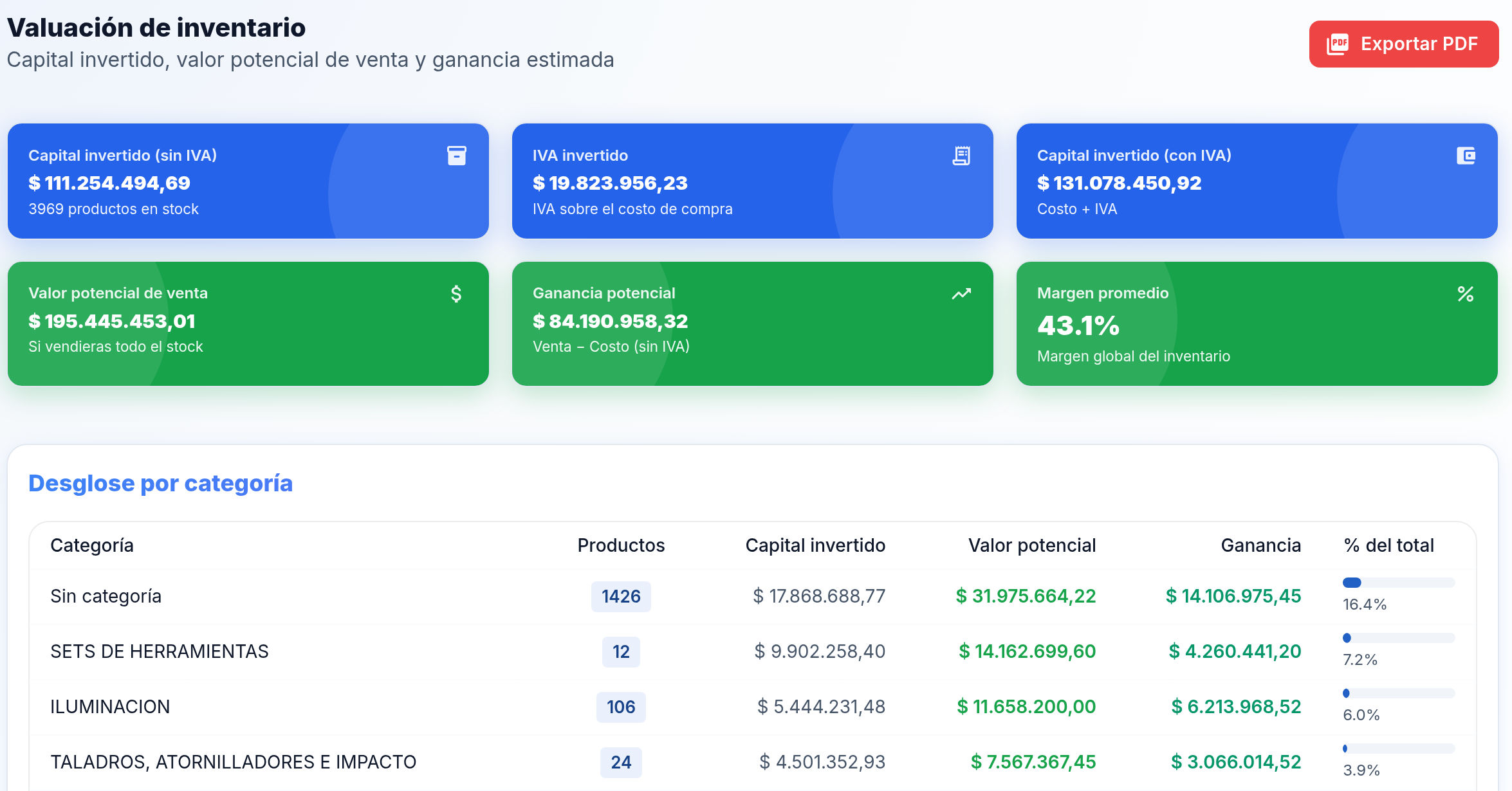Click trending-up icon on Ganancia potencial card
Image resolution: width=1512 pixels, height=791 pixels.
(961, 294)
